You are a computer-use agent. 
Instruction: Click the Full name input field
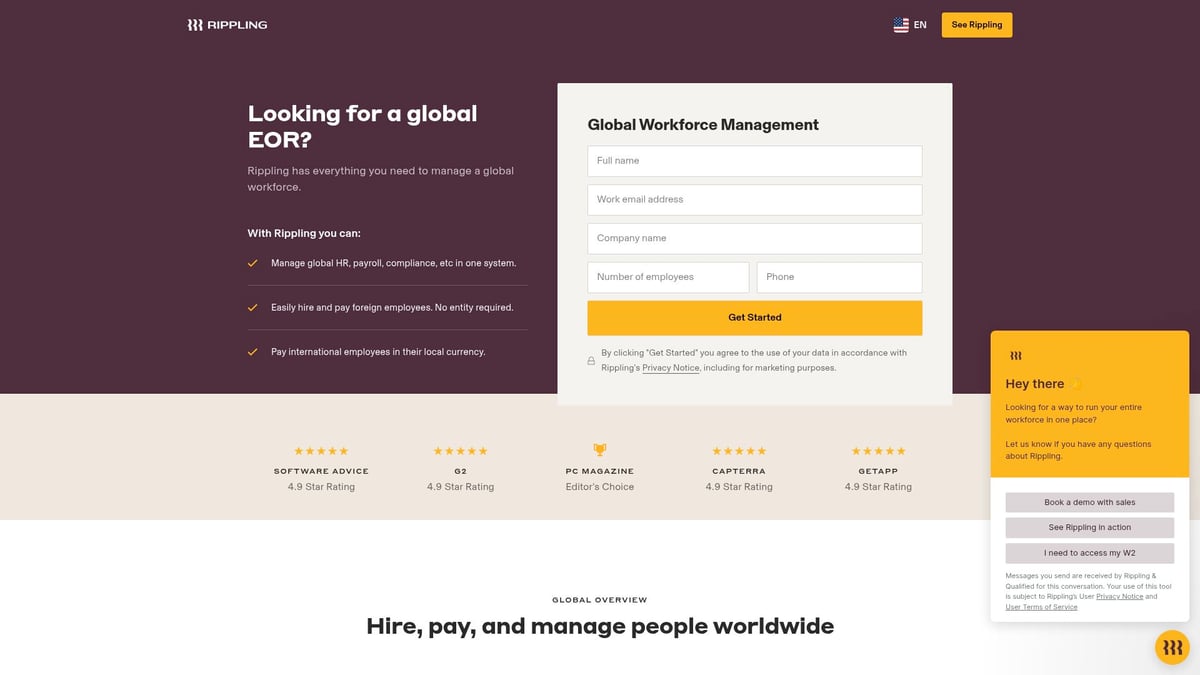754,160
